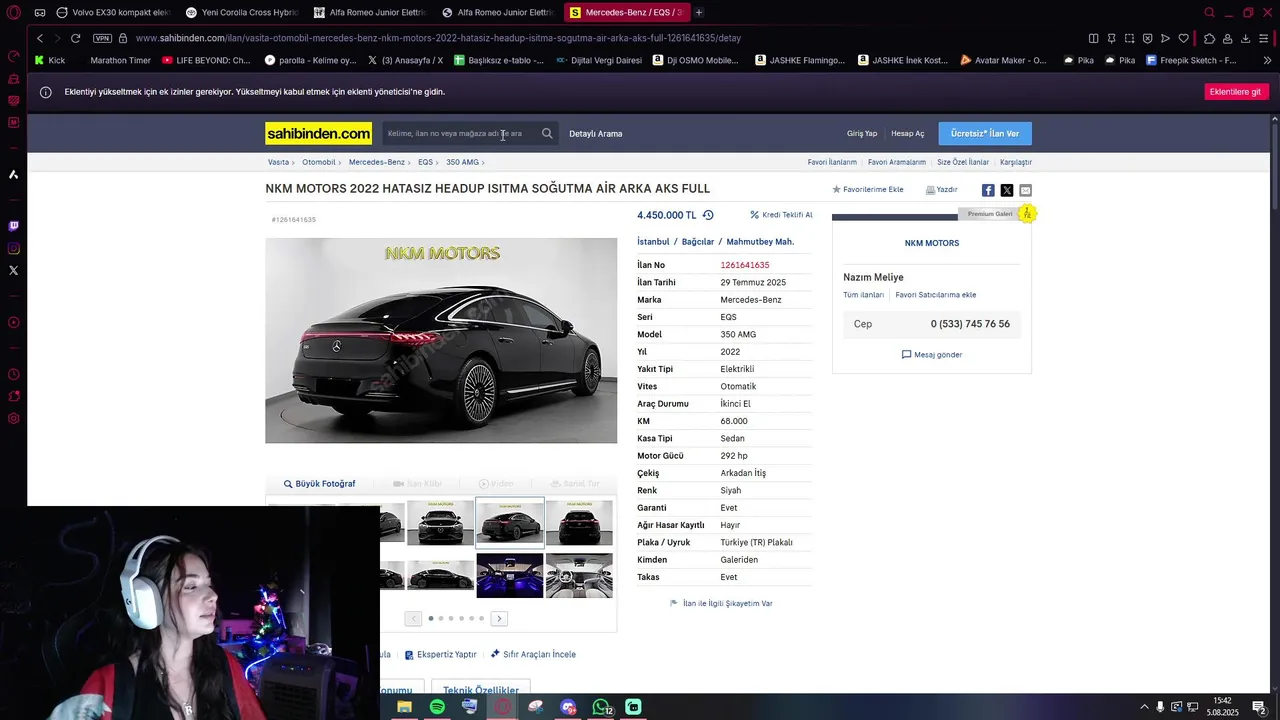This screenshot has height=720, width=1280.
Task: Share listing on Facebook icon
Action: (988, 190)
